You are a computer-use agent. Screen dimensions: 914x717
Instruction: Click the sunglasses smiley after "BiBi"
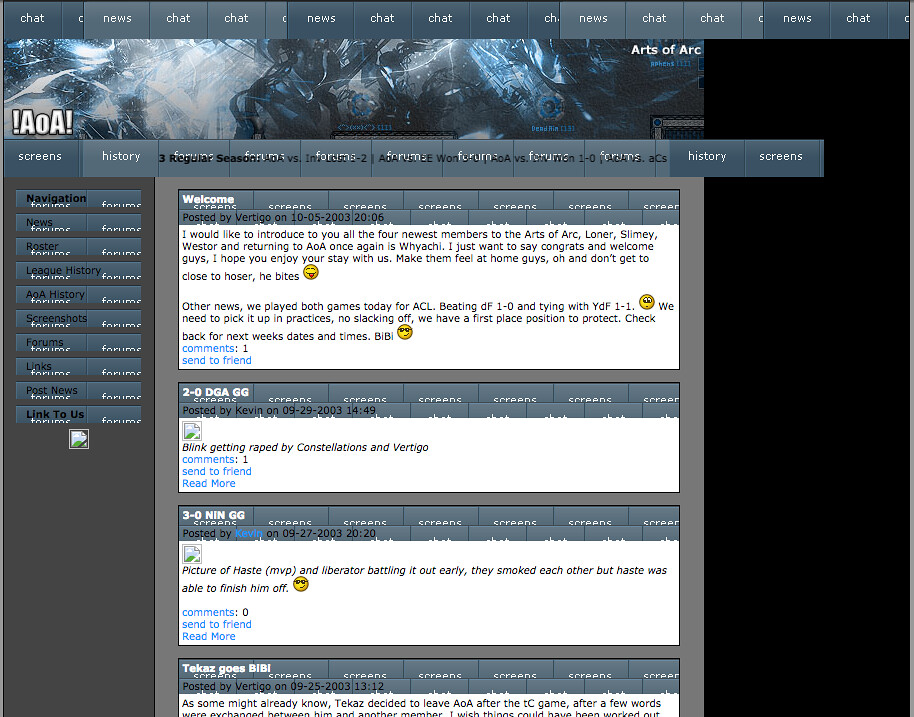click(x=405, y=332)
